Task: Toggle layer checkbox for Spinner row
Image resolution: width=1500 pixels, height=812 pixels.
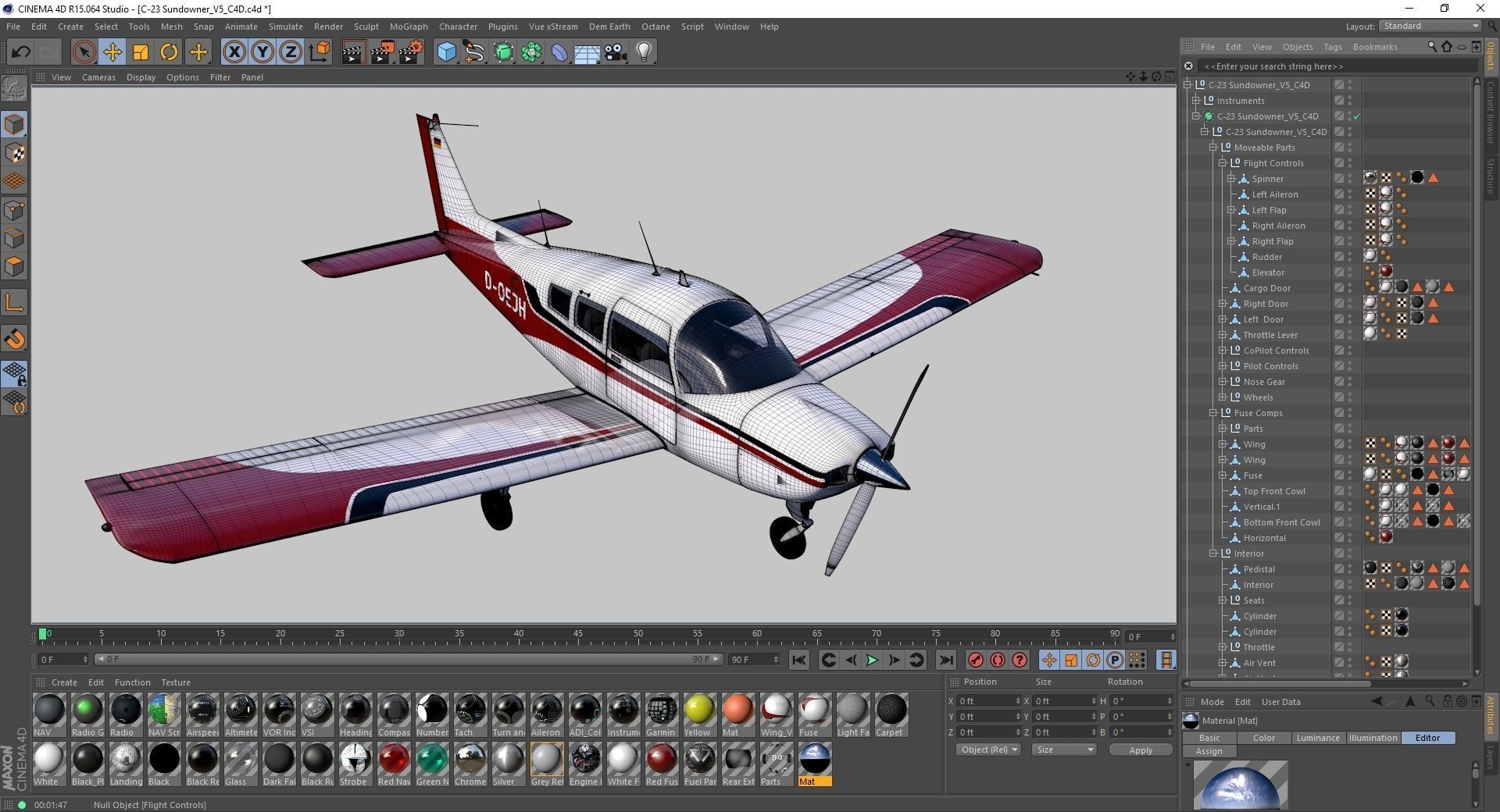Action: [1338, 179]
